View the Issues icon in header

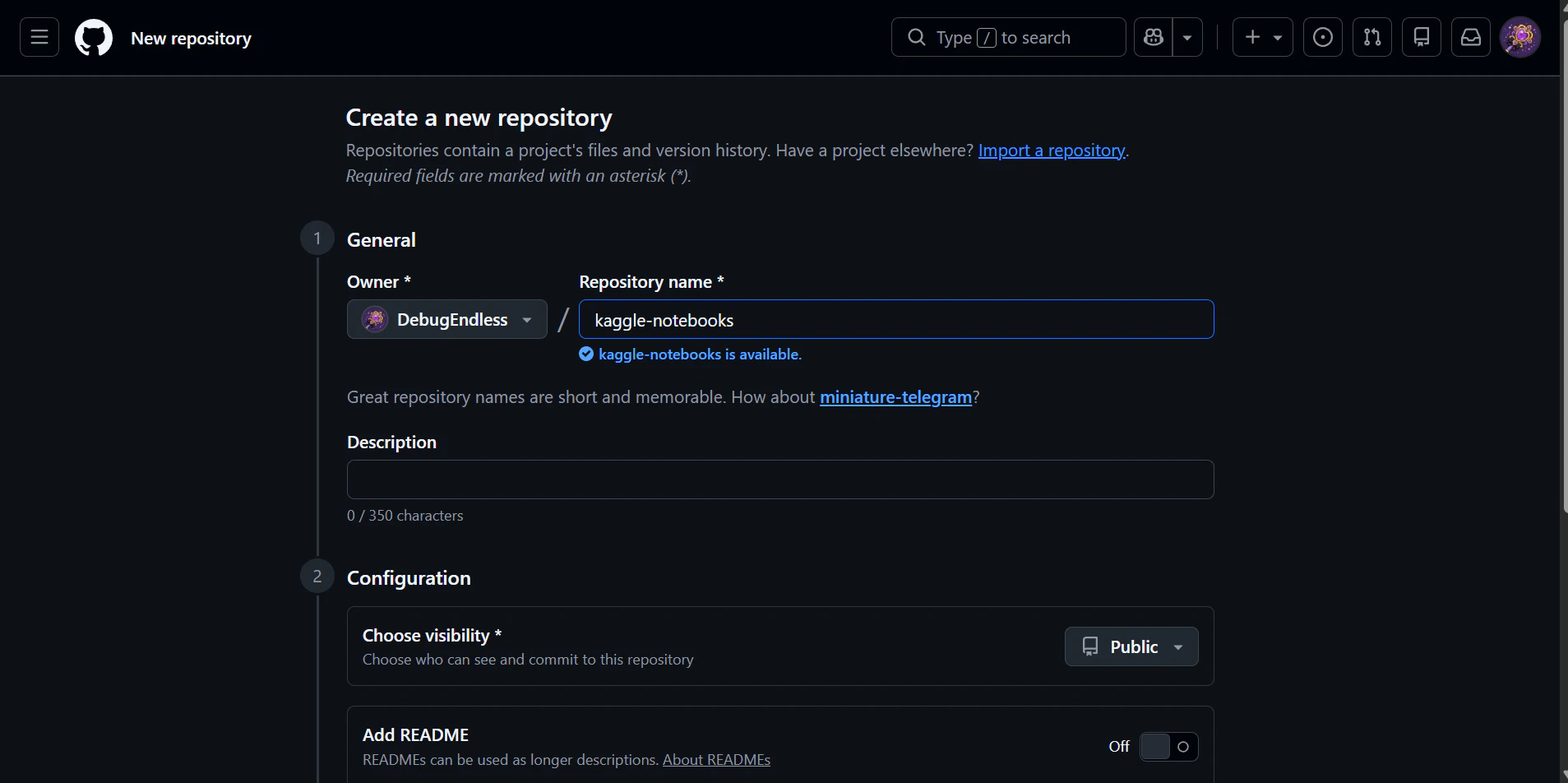[1323, 37]
